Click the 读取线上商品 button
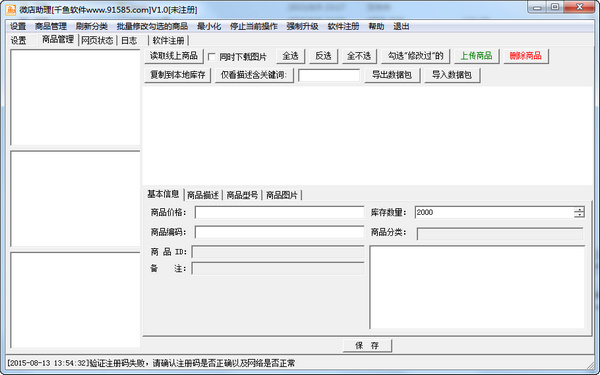600x375 pixels. tap(174, 56)
